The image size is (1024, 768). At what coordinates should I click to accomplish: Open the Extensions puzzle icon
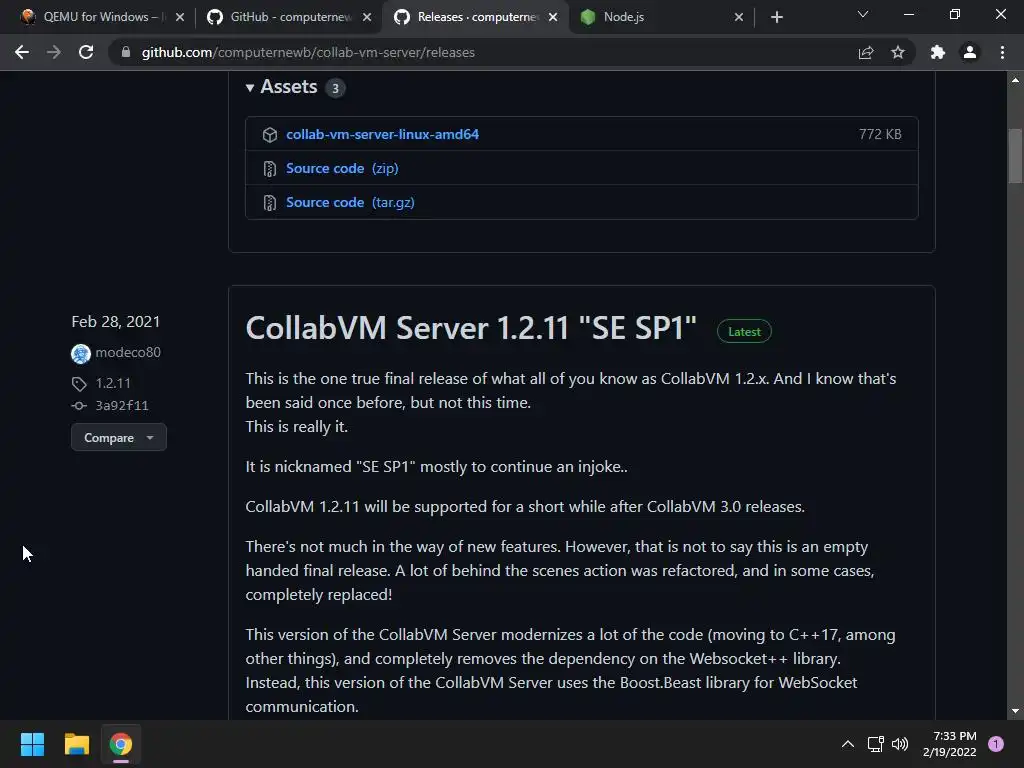938,52
